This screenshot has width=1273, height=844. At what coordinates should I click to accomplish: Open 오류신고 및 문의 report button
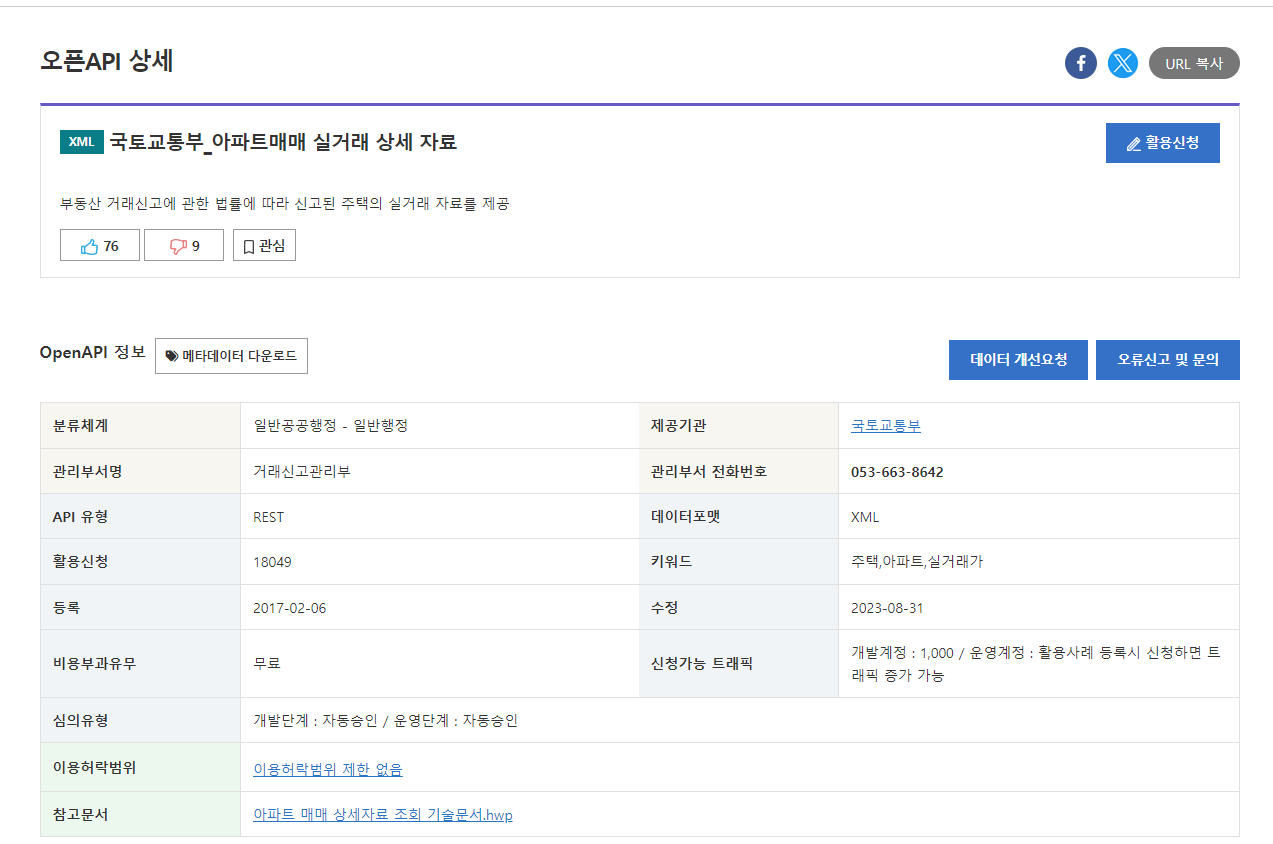pyautogui.click(x=1168, y=360)
